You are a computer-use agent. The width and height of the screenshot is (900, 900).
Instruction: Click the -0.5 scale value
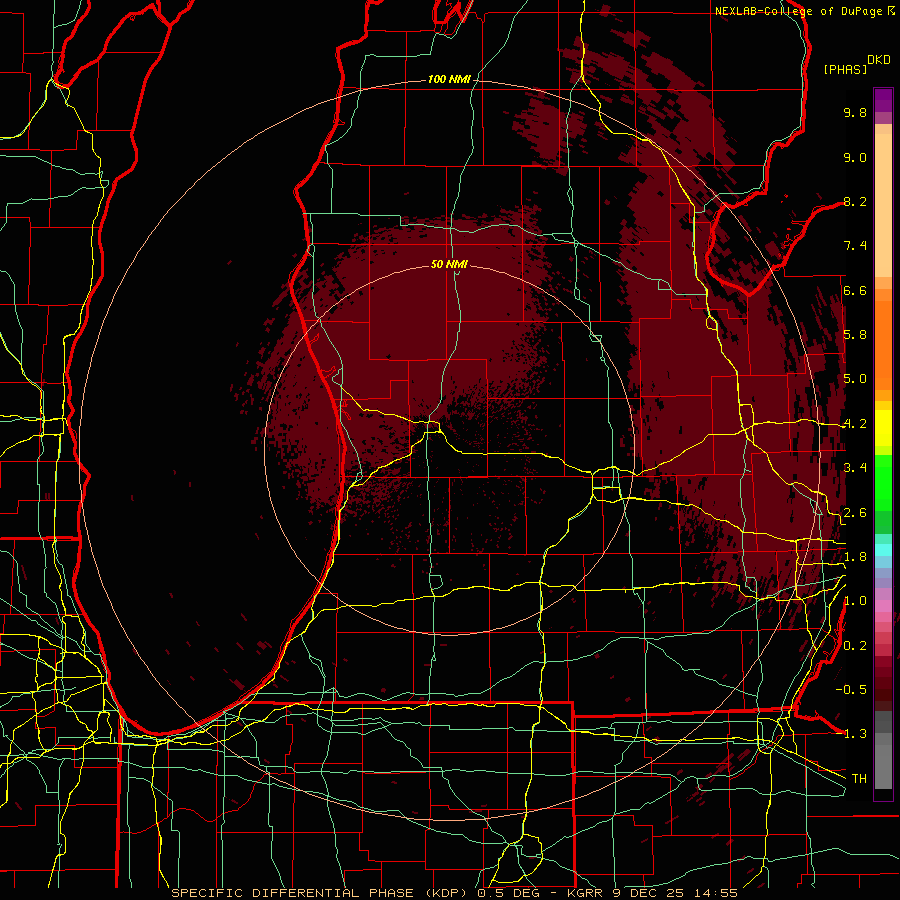[x=851, y=690]
